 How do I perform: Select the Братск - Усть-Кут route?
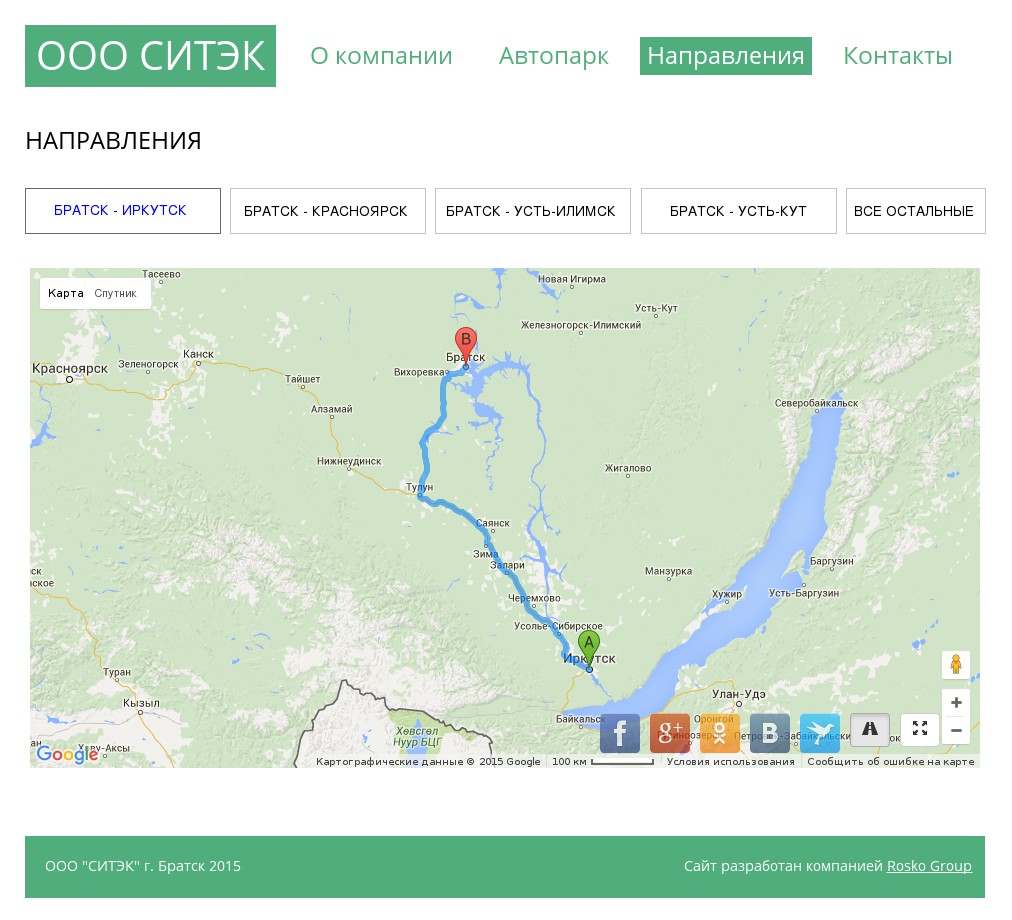pos(738,210)
